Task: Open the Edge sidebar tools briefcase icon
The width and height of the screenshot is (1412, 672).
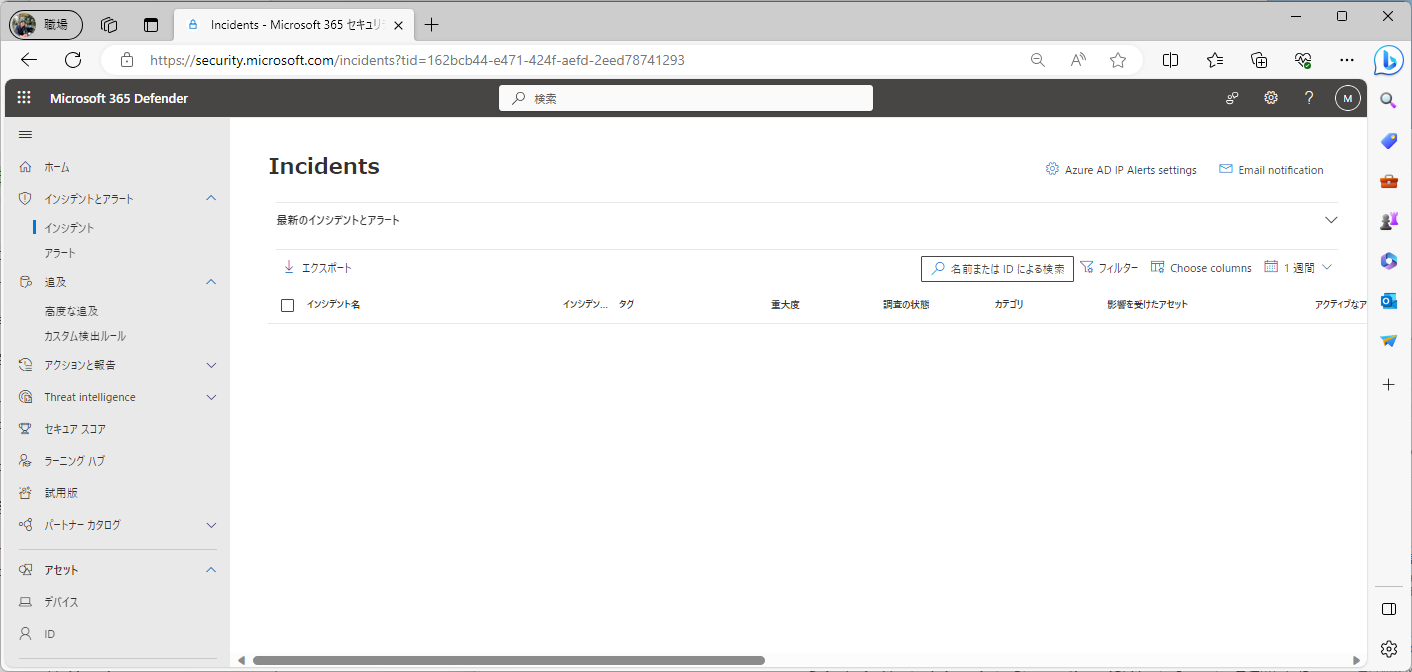Action: click(1388, 181)
